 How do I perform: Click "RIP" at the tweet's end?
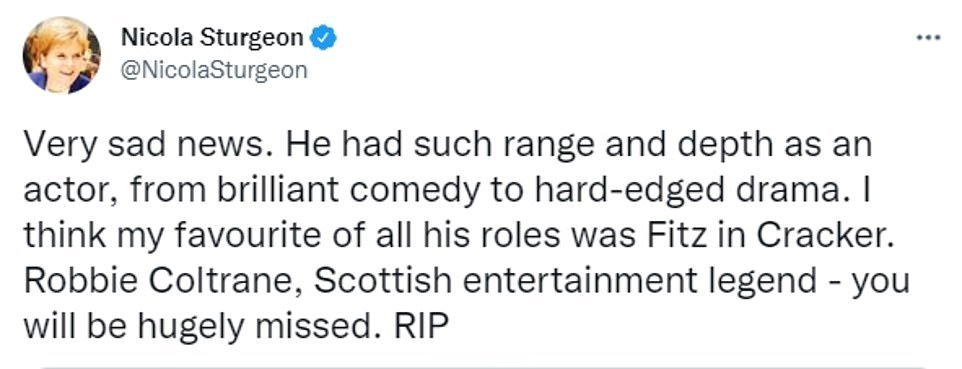(417, 327)
